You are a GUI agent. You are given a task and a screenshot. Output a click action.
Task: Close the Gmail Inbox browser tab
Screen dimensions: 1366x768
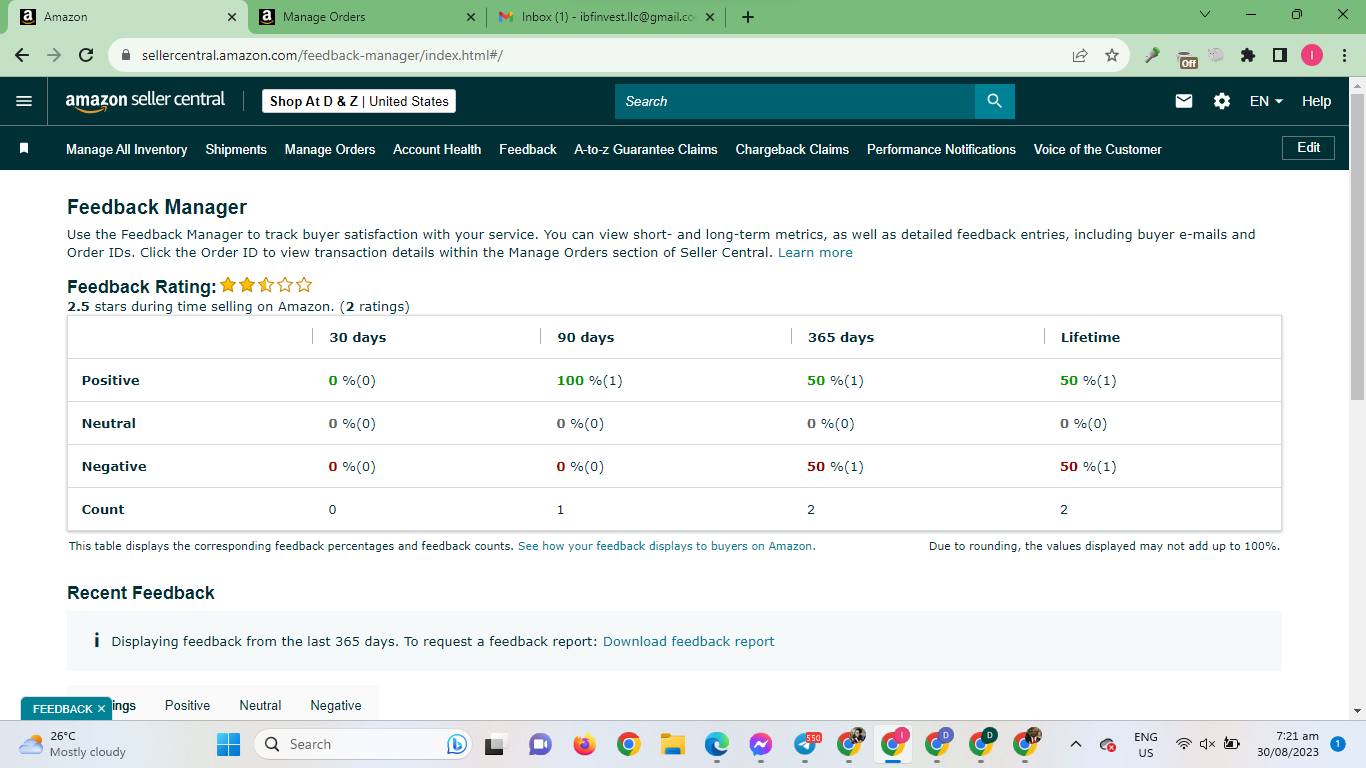pyautogui.click(x=710, y=17)
